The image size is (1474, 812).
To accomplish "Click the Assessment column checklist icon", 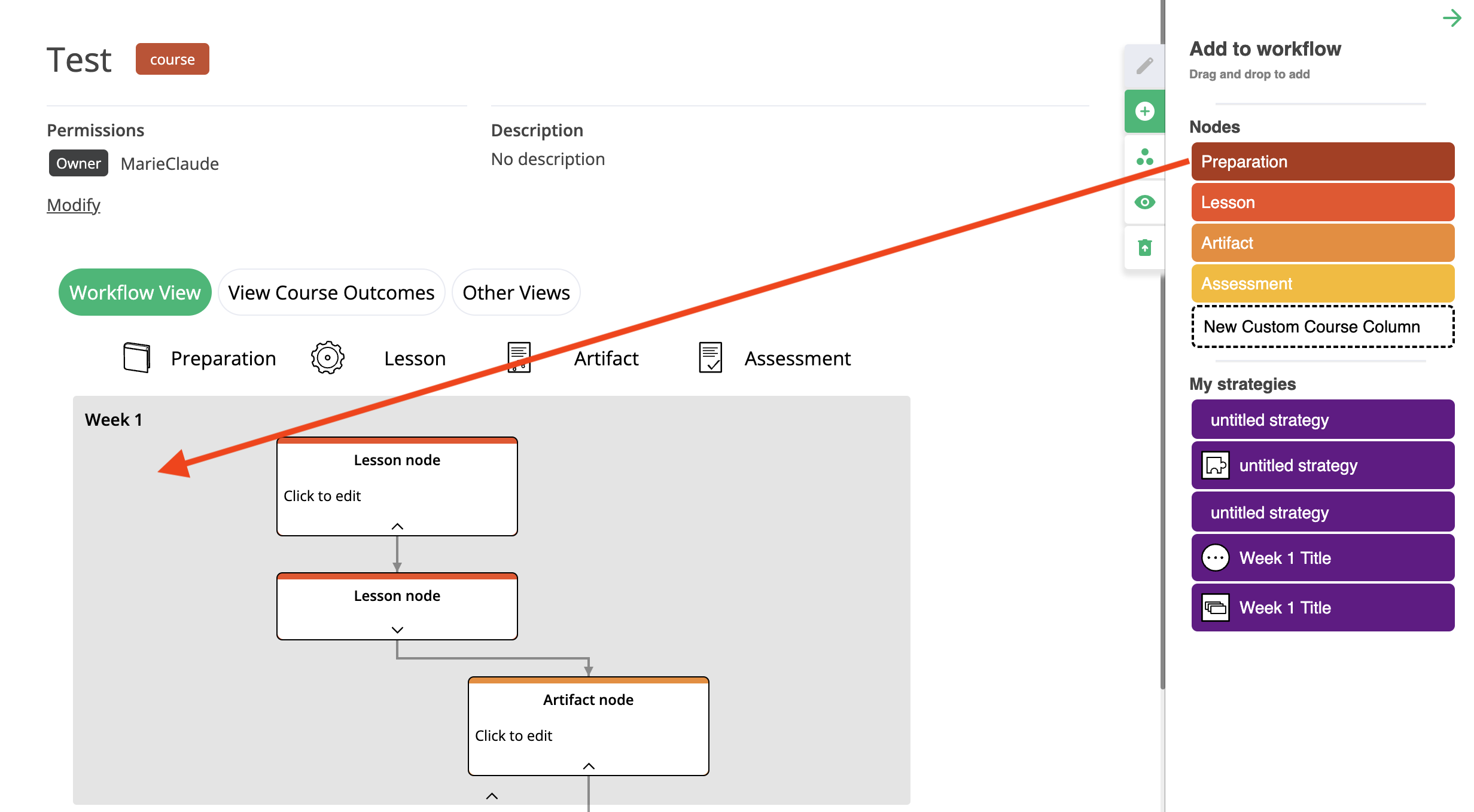I will point(710,358).
